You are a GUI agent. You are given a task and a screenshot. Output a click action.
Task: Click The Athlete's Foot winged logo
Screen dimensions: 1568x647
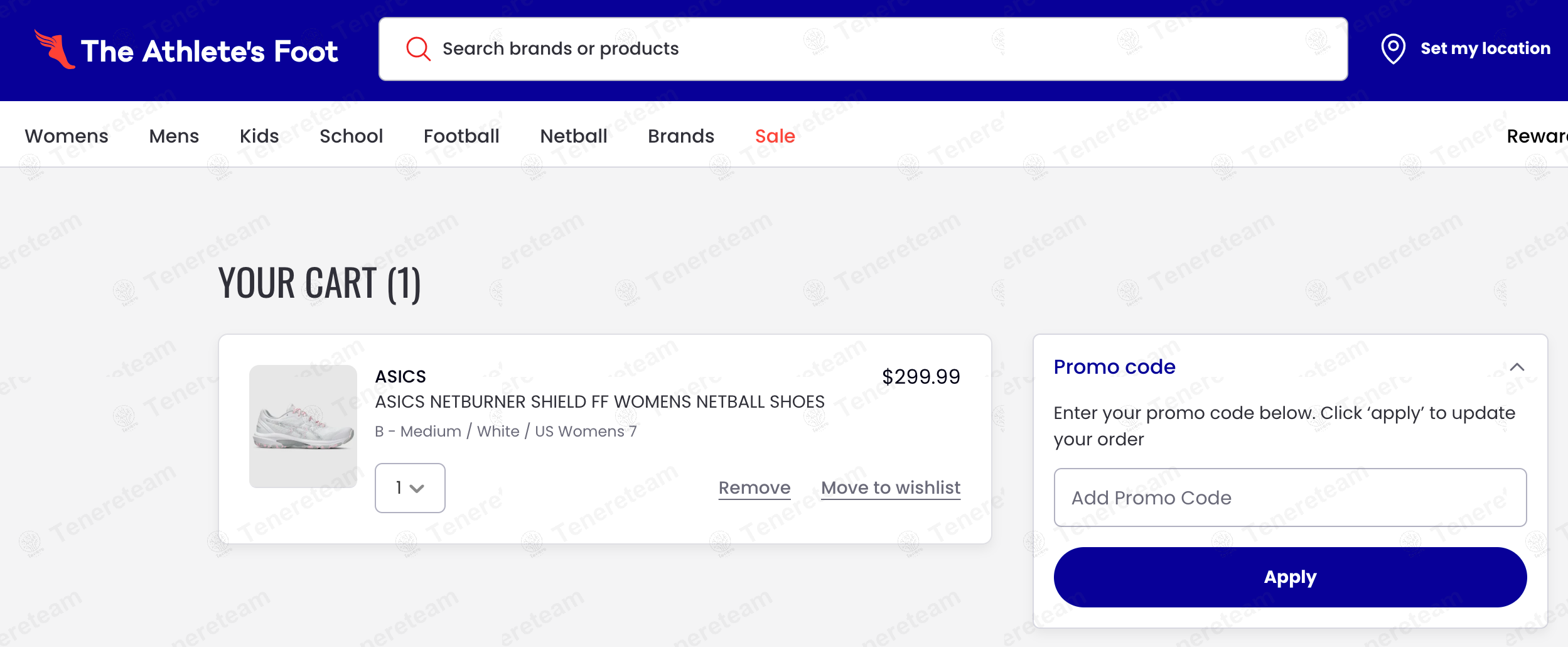(55, 49)
